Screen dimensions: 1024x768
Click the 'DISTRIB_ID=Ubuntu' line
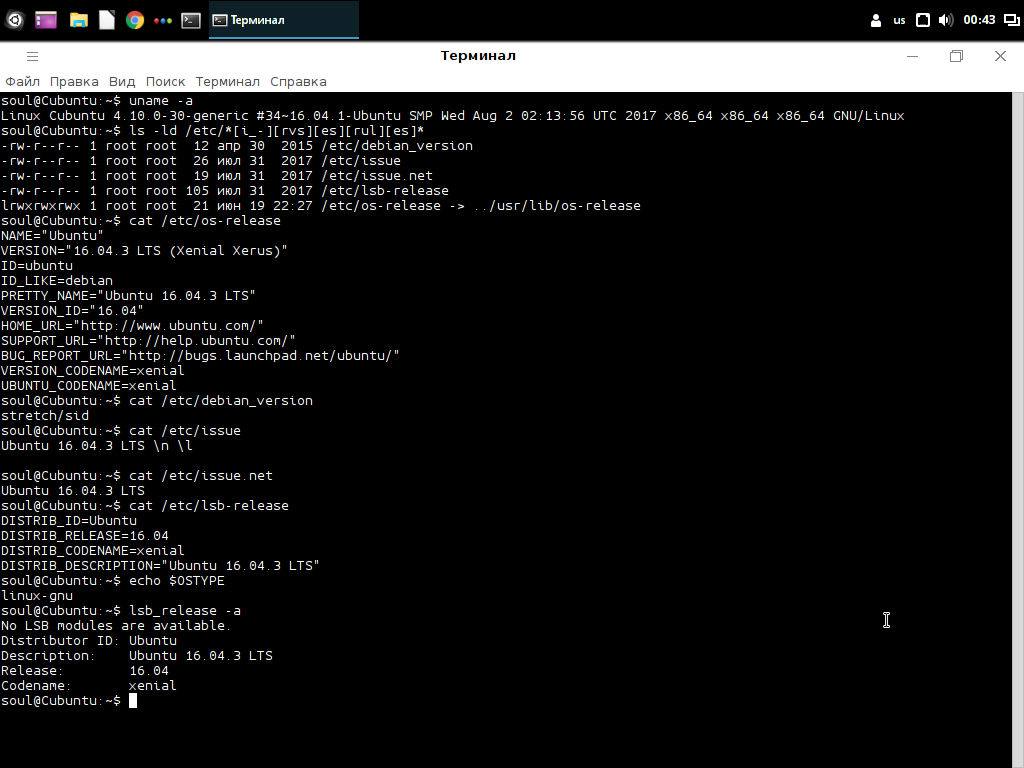[69, 521]
